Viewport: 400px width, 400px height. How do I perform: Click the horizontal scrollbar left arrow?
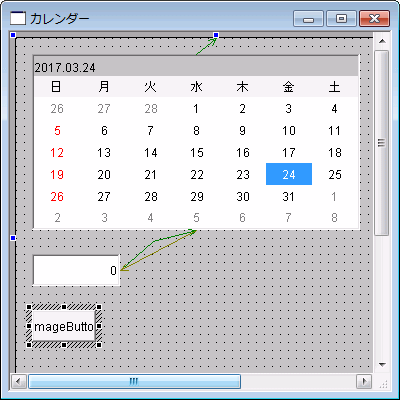click(x=19, y=381)
